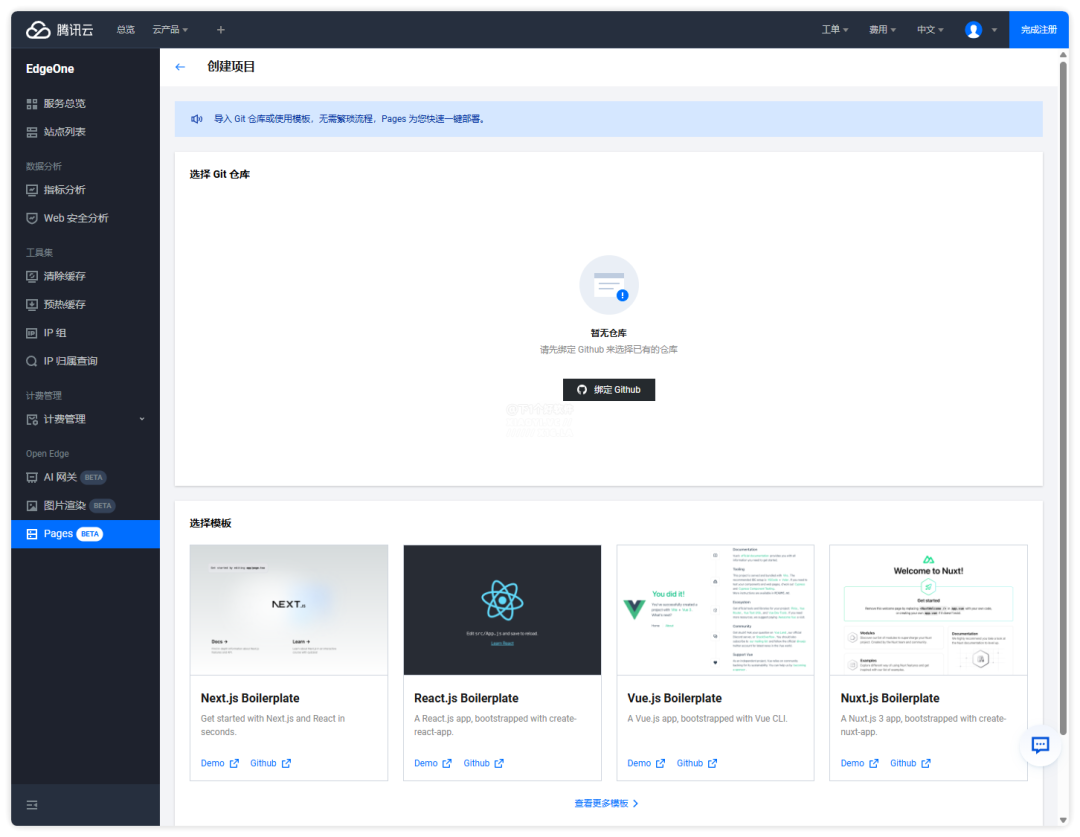Open the chat support icon
The image size is (1080, 837).
(1040, 745)
